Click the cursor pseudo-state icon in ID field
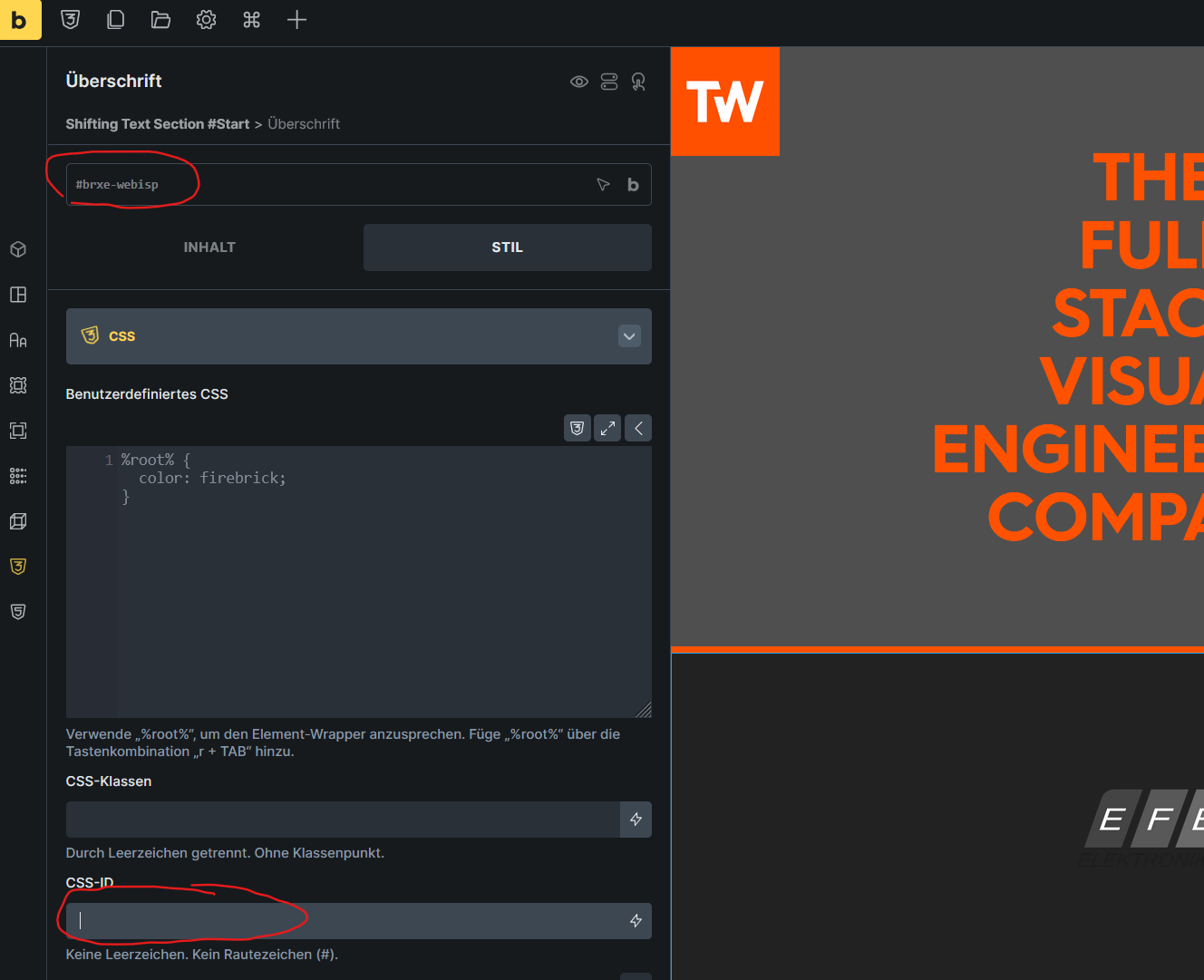Viewport: 1204px width, 980px height. [603, 185]
